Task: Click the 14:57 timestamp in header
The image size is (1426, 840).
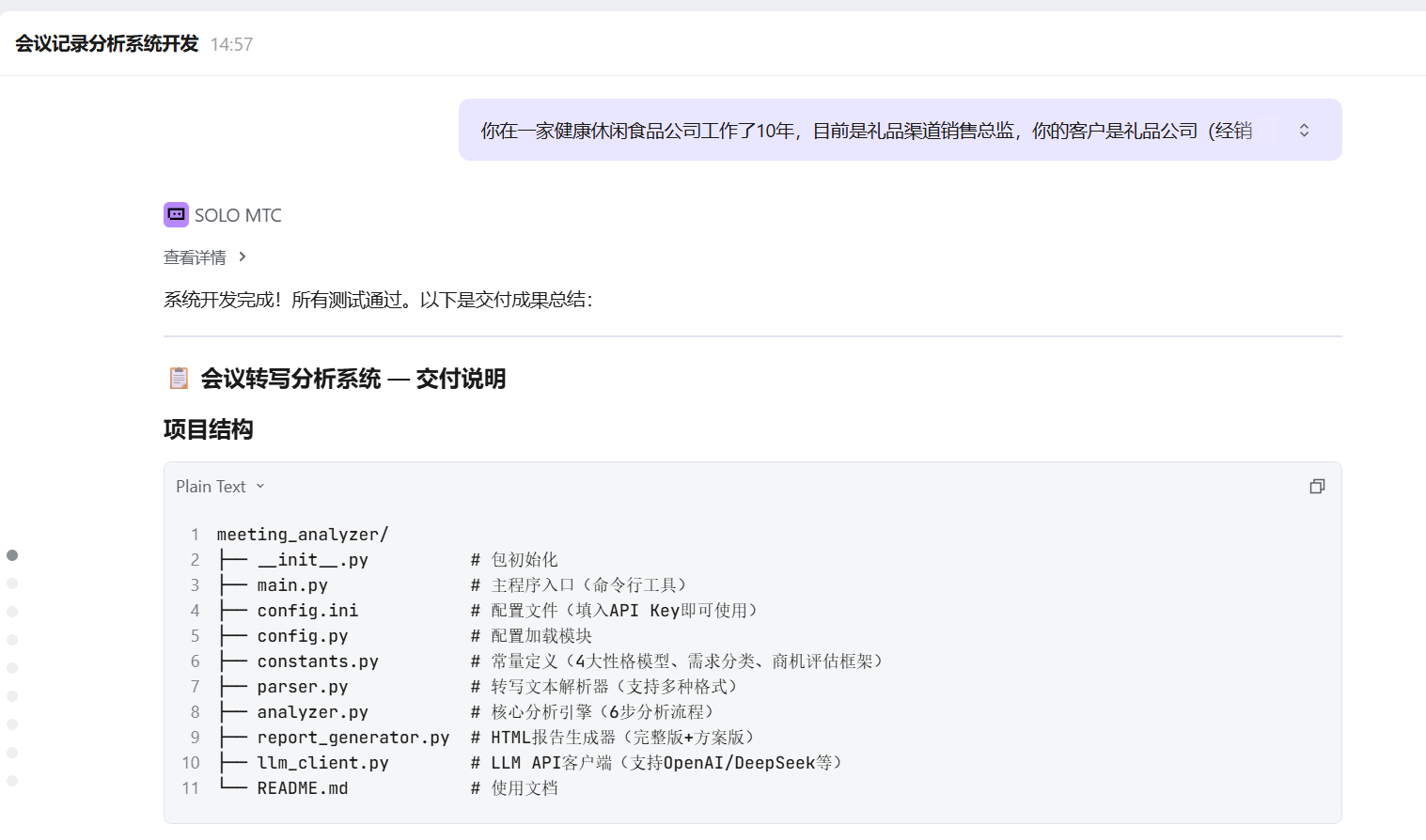Action: tap(231, 44)
